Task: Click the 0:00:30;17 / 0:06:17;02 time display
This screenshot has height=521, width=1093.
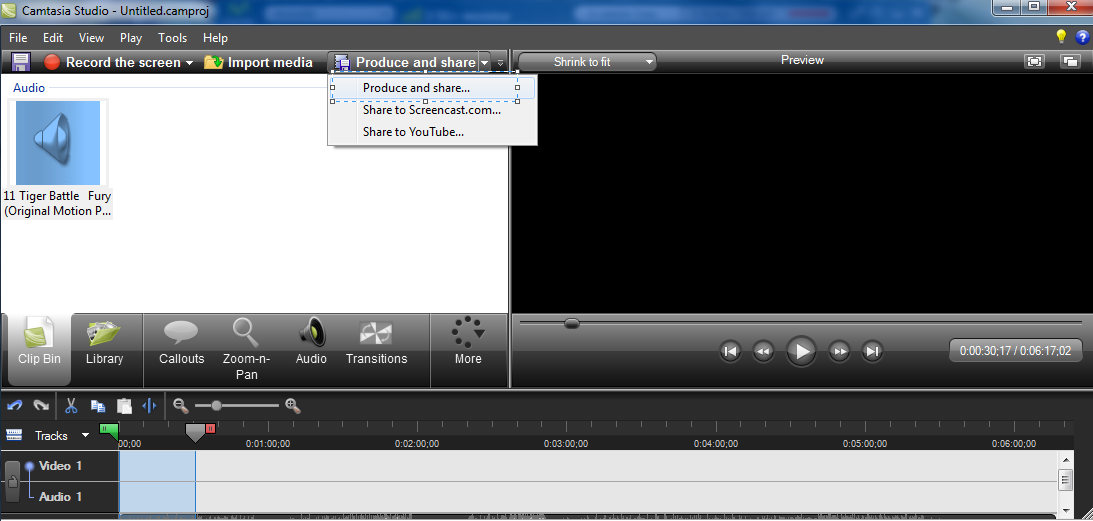Action: click(x=1015, y=351)
